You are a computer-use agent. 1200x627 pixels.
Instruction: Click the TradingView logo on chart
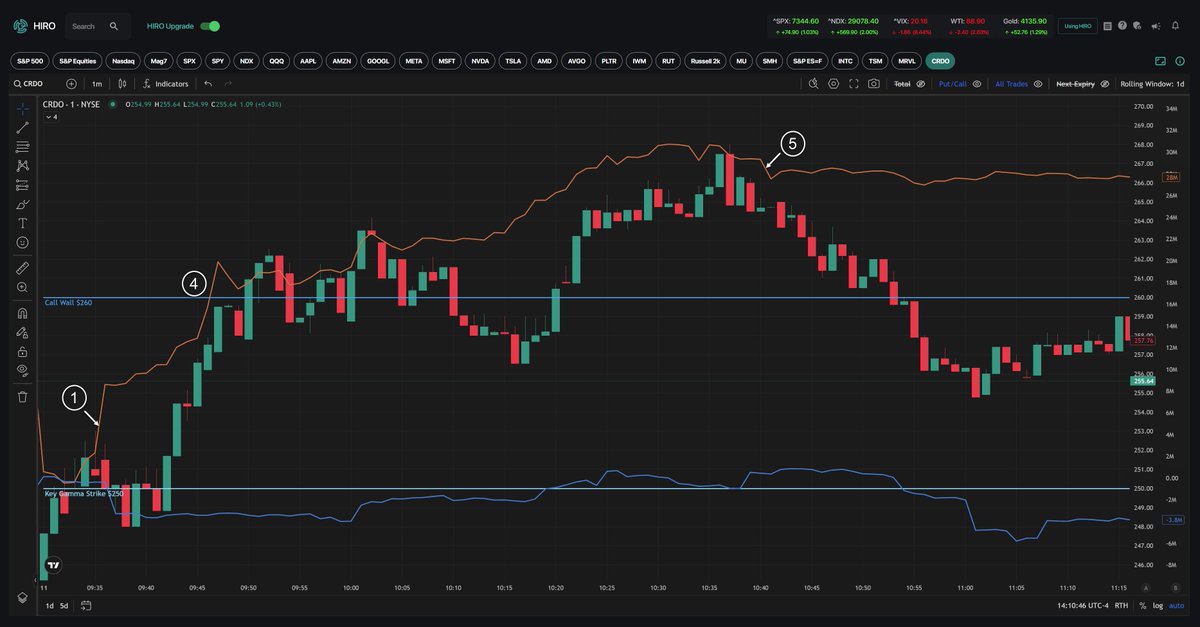[x=55, y=565]
